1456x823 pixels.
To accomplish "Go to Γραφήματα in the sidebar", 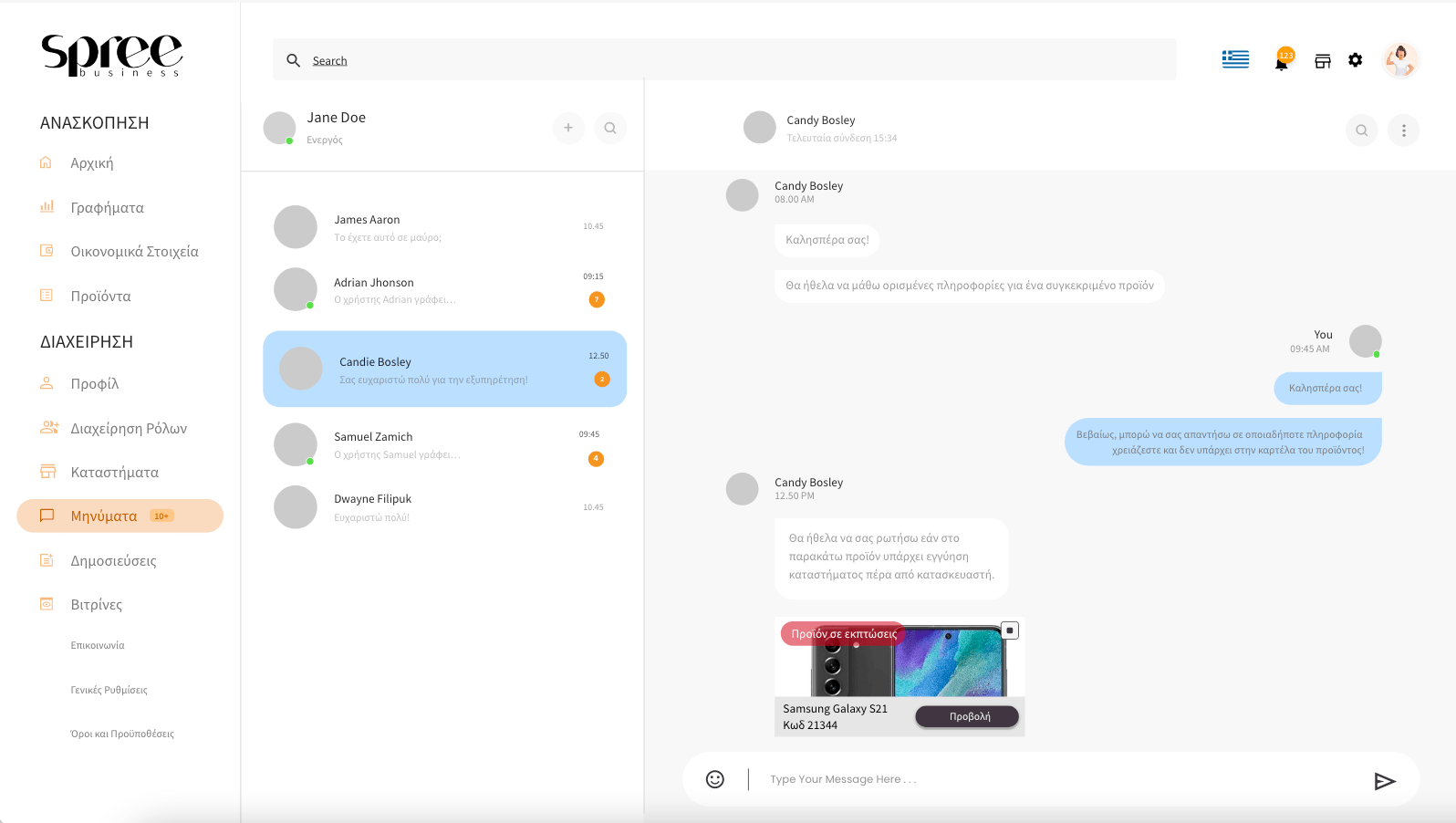I will pyautogui.click(x=107, y=208).
